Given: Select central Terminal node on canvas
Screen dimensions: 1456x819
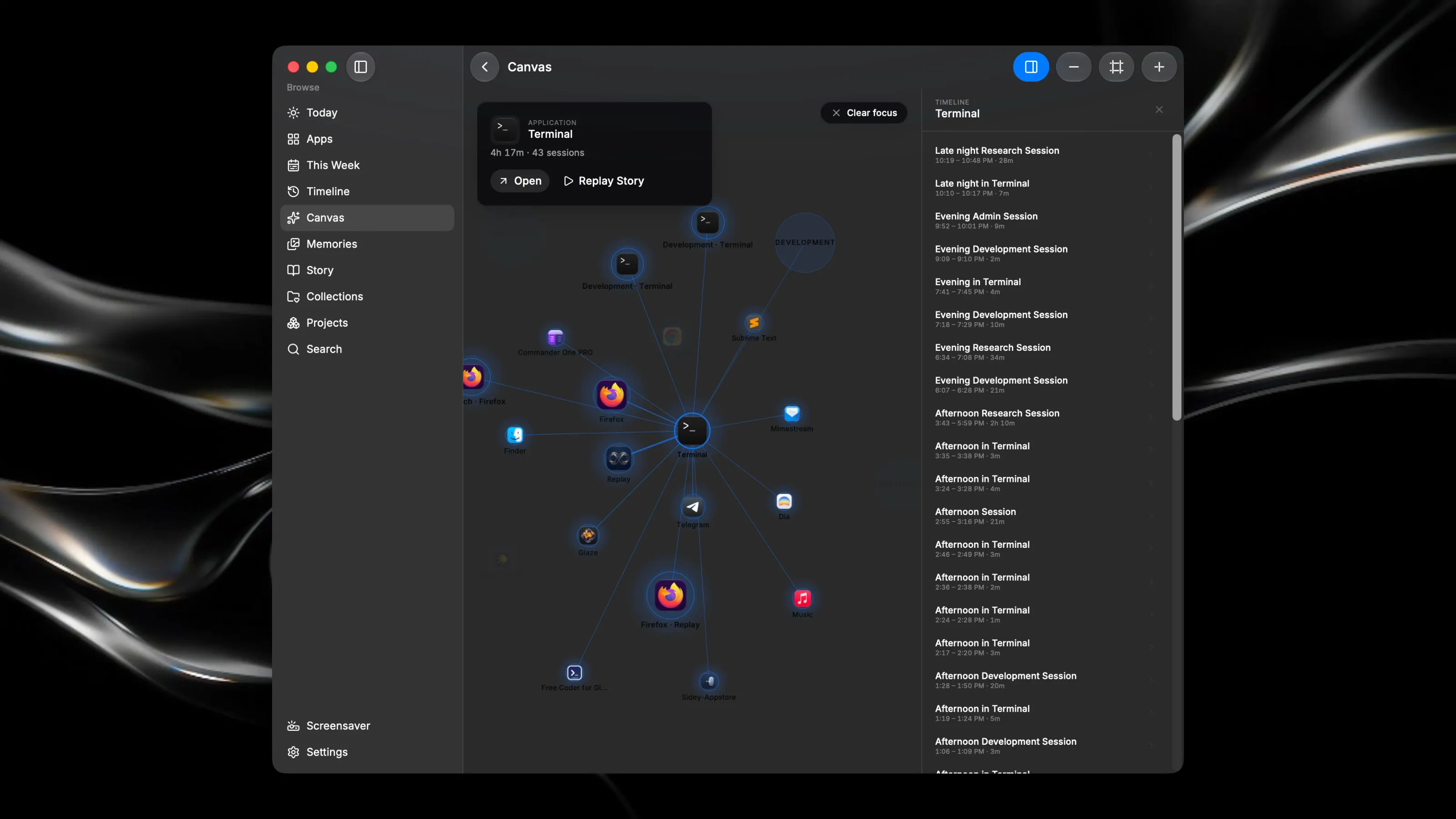Looking at the screenshot, I should coord(692,431).
